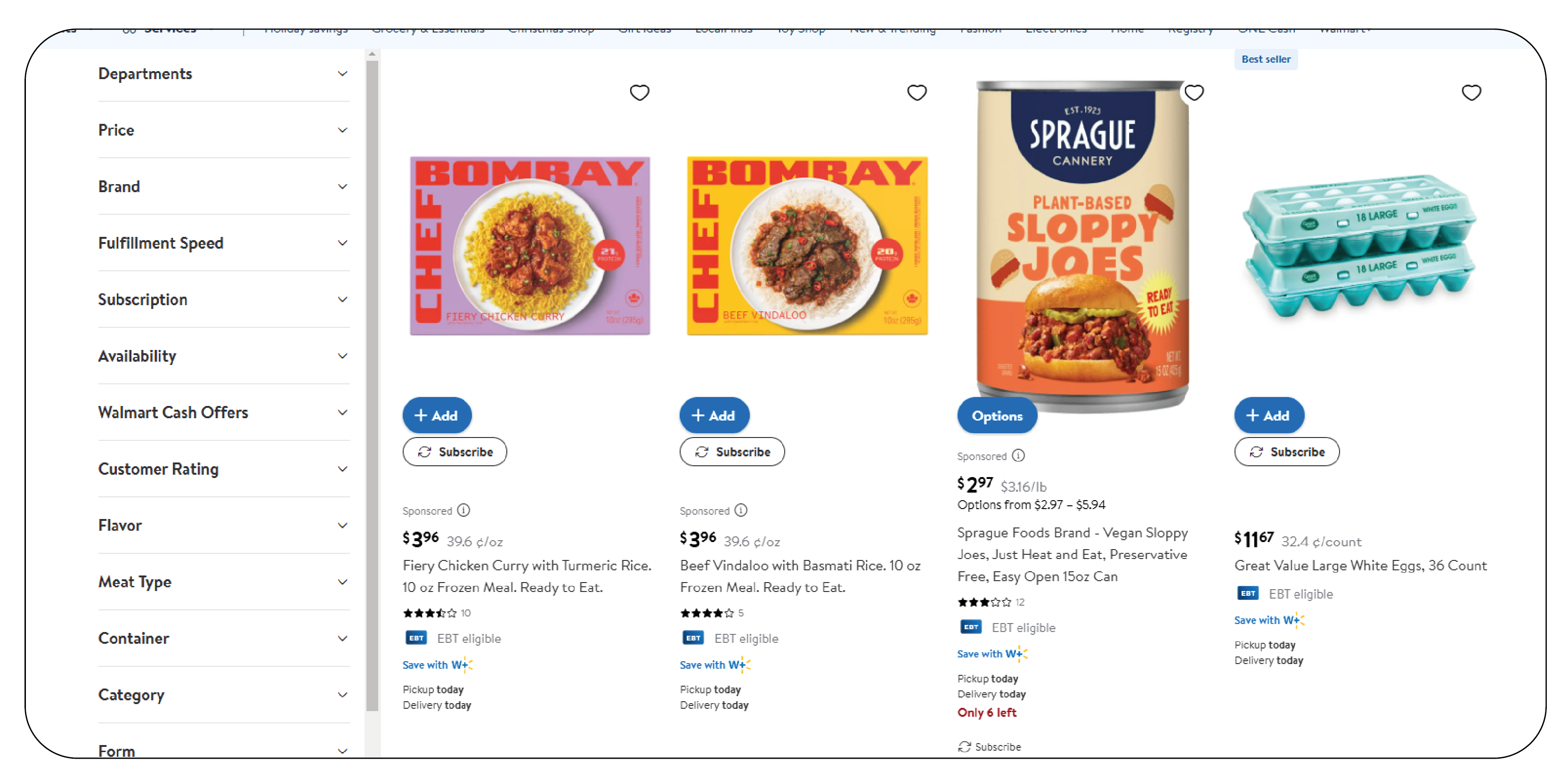Click the EBT eligible icon on Chicken Curry
This screenshot has height=778, width=1568.
pos(415,638)
